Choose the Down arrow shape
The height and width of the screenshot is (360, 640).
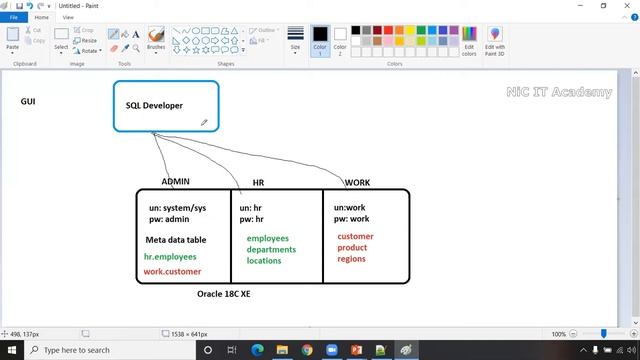[x=176, y=50]
